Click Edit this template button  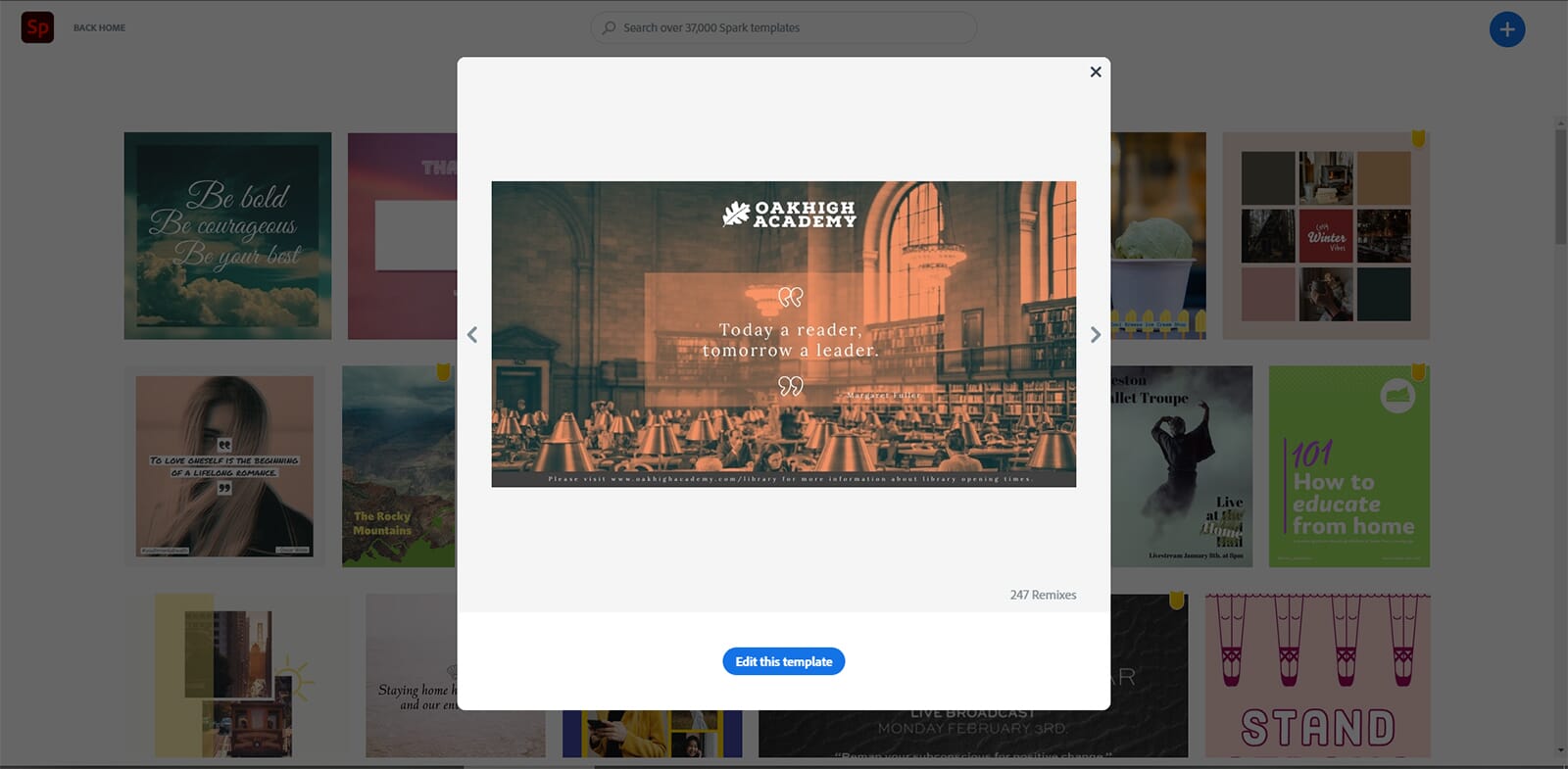(x=783, y=661)
